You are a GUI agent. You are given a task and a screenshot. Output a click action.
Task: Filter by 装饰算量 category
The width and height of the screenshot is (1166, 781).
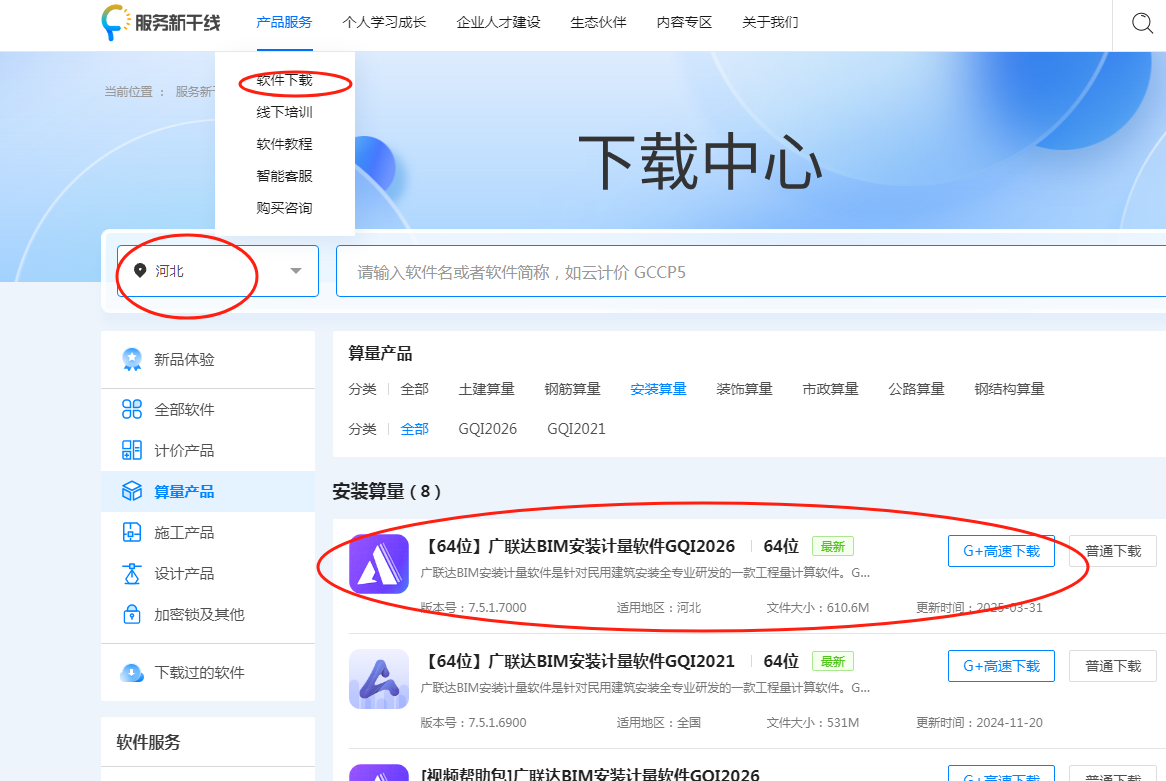coord(744,389)
